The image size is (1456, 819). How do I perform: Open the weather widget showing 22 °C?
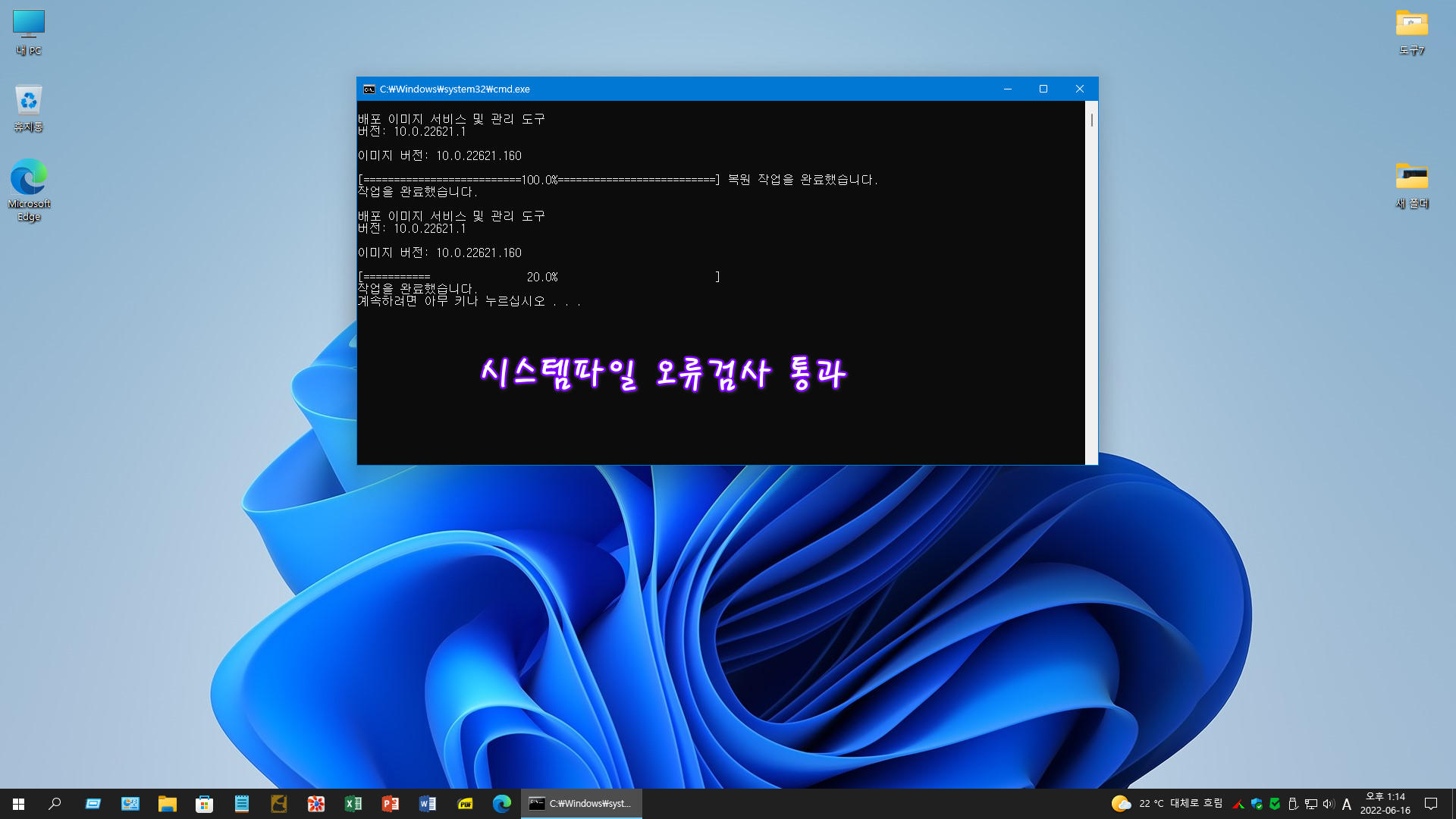1166,804
